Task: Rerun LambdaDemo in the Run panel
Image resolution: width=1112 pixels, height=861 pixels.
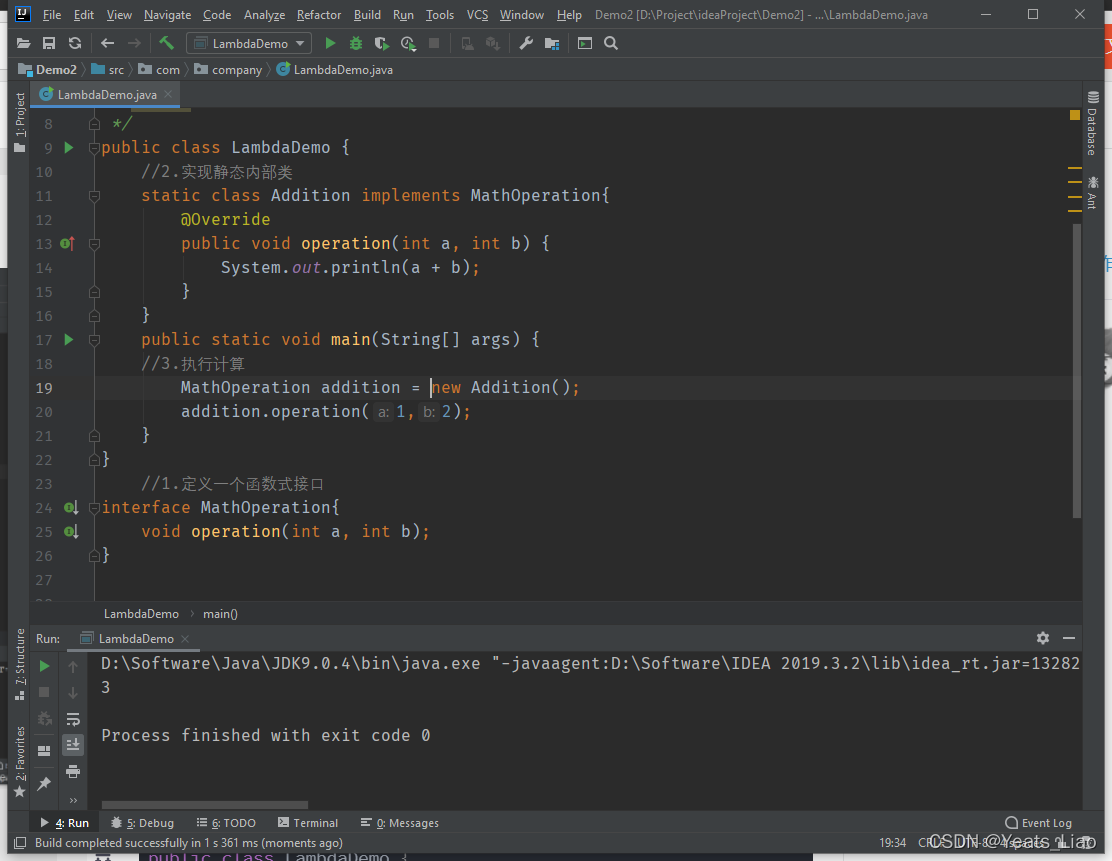Action: click(x=44, y=666)
